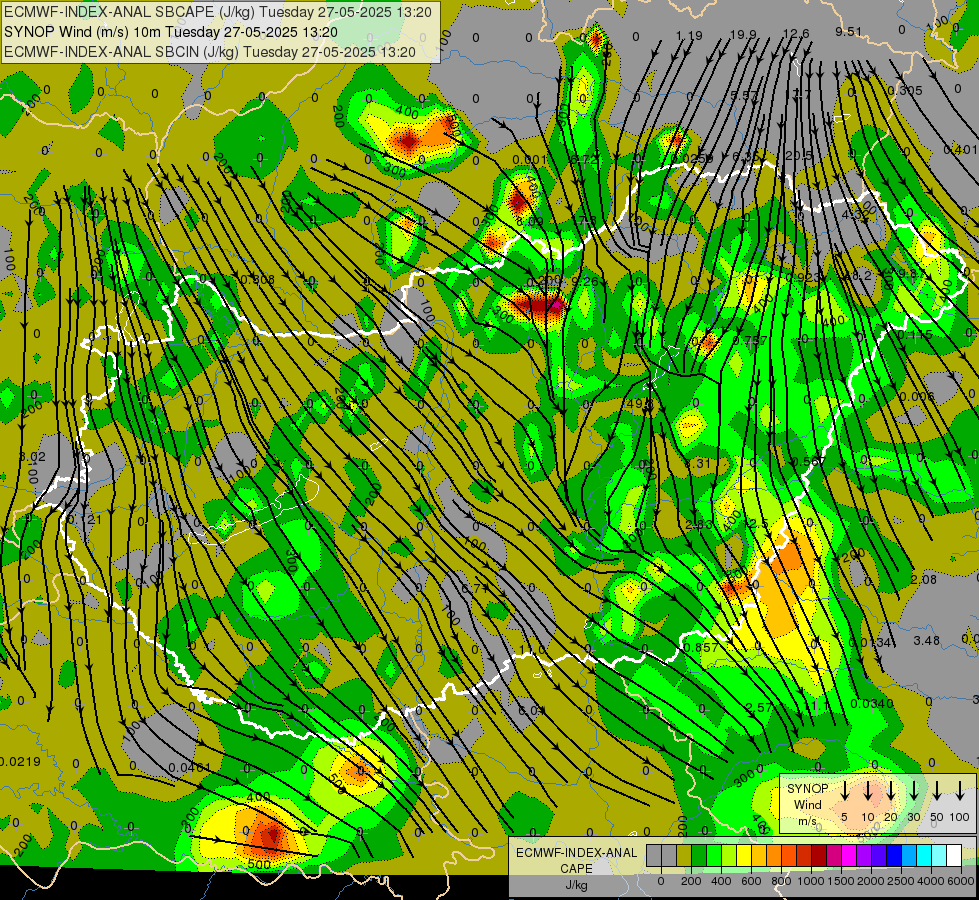
Task: Click the 2.83 value label on map
Action: 698,525
